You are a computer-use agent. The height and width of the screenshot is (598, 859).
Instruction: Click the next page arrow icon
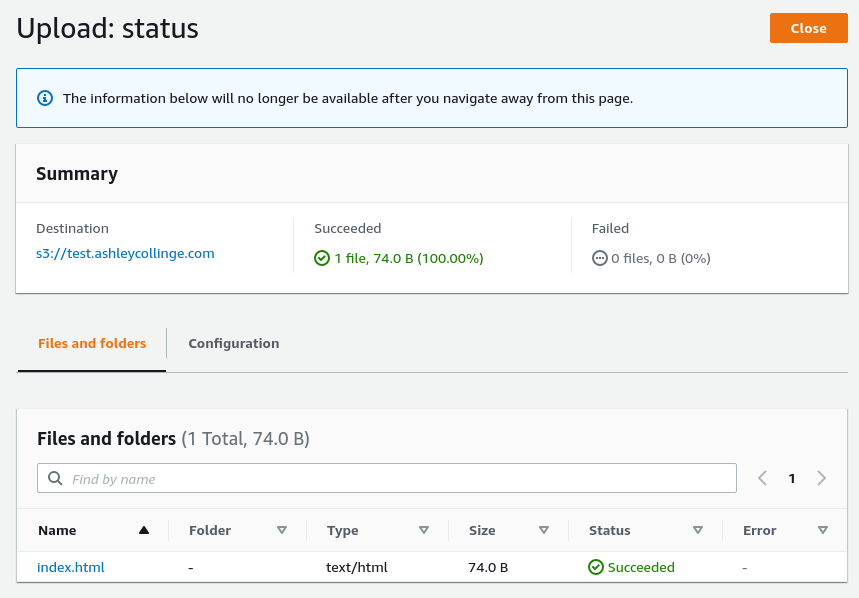[x=821, y=478]
